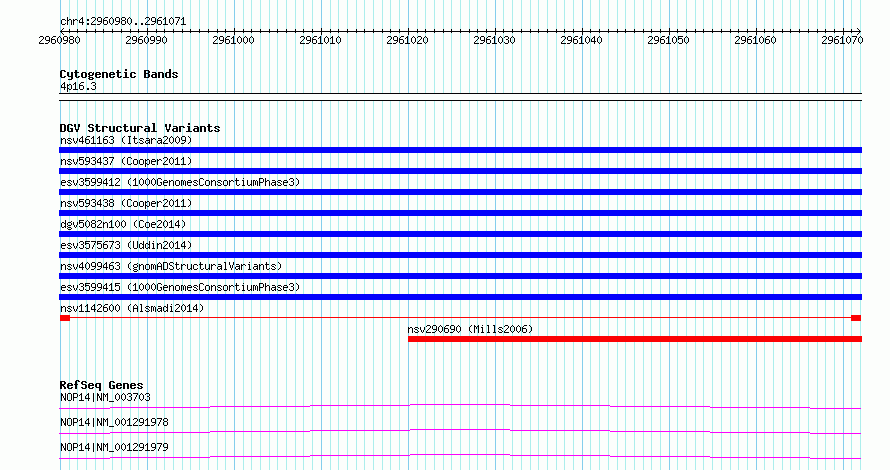
Task: Click the blue bar for nsv461163
Action: click(460, 150)
